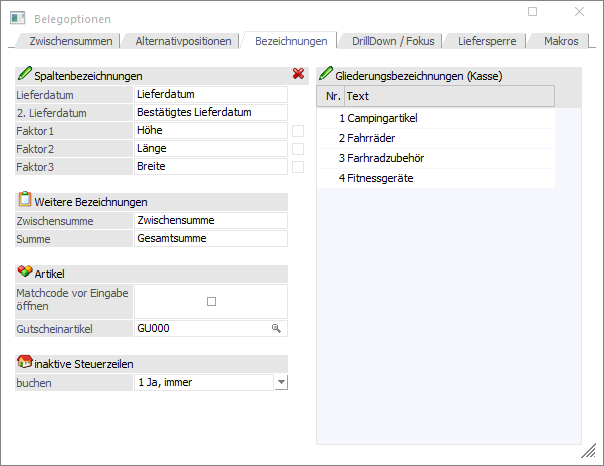The width and height of the screenshot is (604, 466).
Task: Close the Belegoptionen window
Action: pyautogui.click(x=579, y=12)
